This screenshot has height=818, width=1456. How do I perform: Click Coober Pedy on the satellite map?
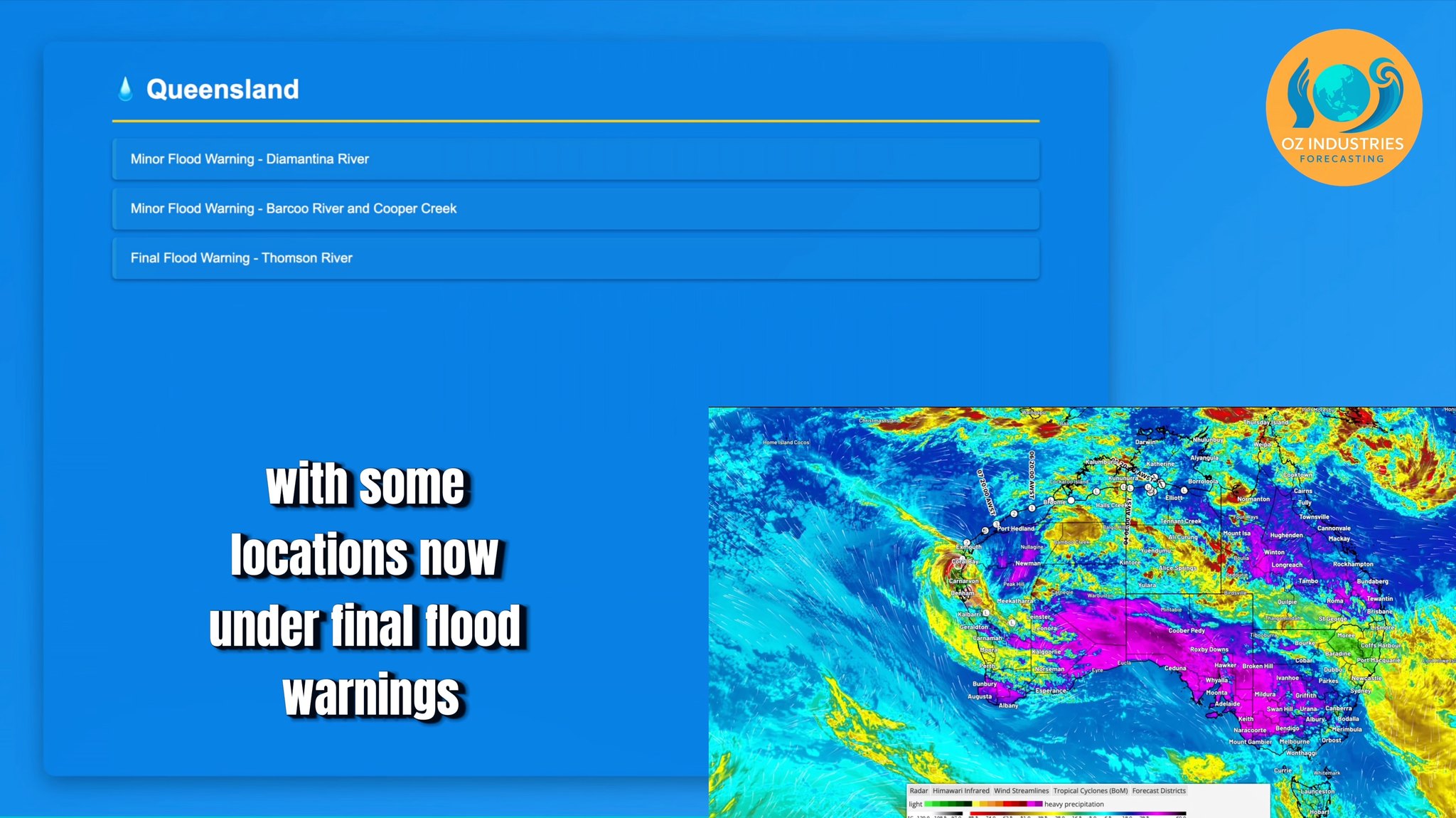coord(1187,630)
